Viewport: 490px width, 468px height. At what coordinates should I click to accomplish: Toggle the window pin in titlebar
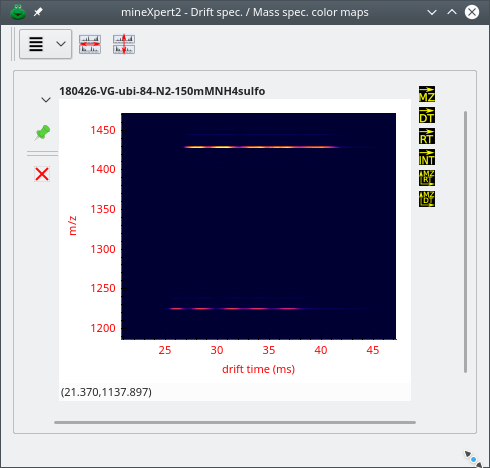pos(38,12)
